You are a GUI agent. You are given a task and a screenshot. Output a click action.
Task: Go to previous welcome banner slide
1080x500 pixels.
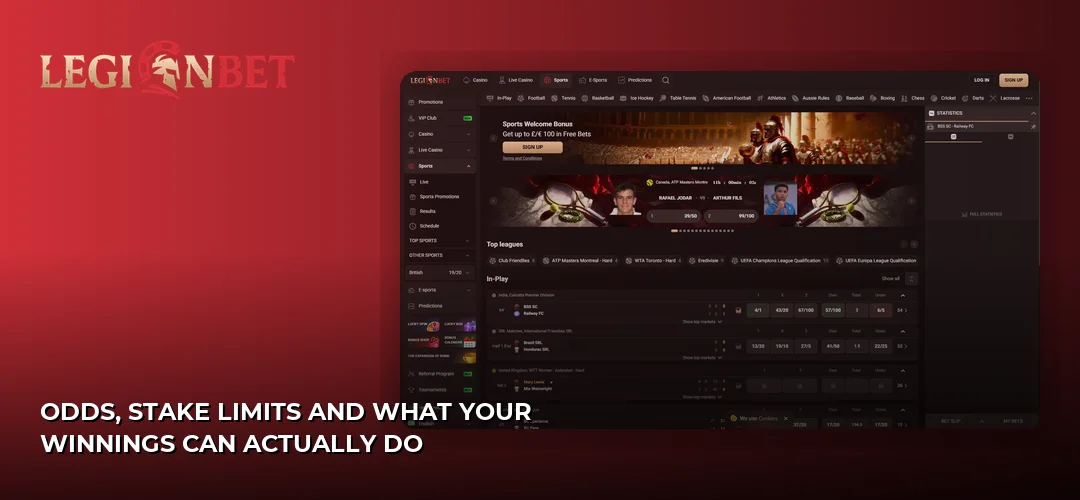493,138
